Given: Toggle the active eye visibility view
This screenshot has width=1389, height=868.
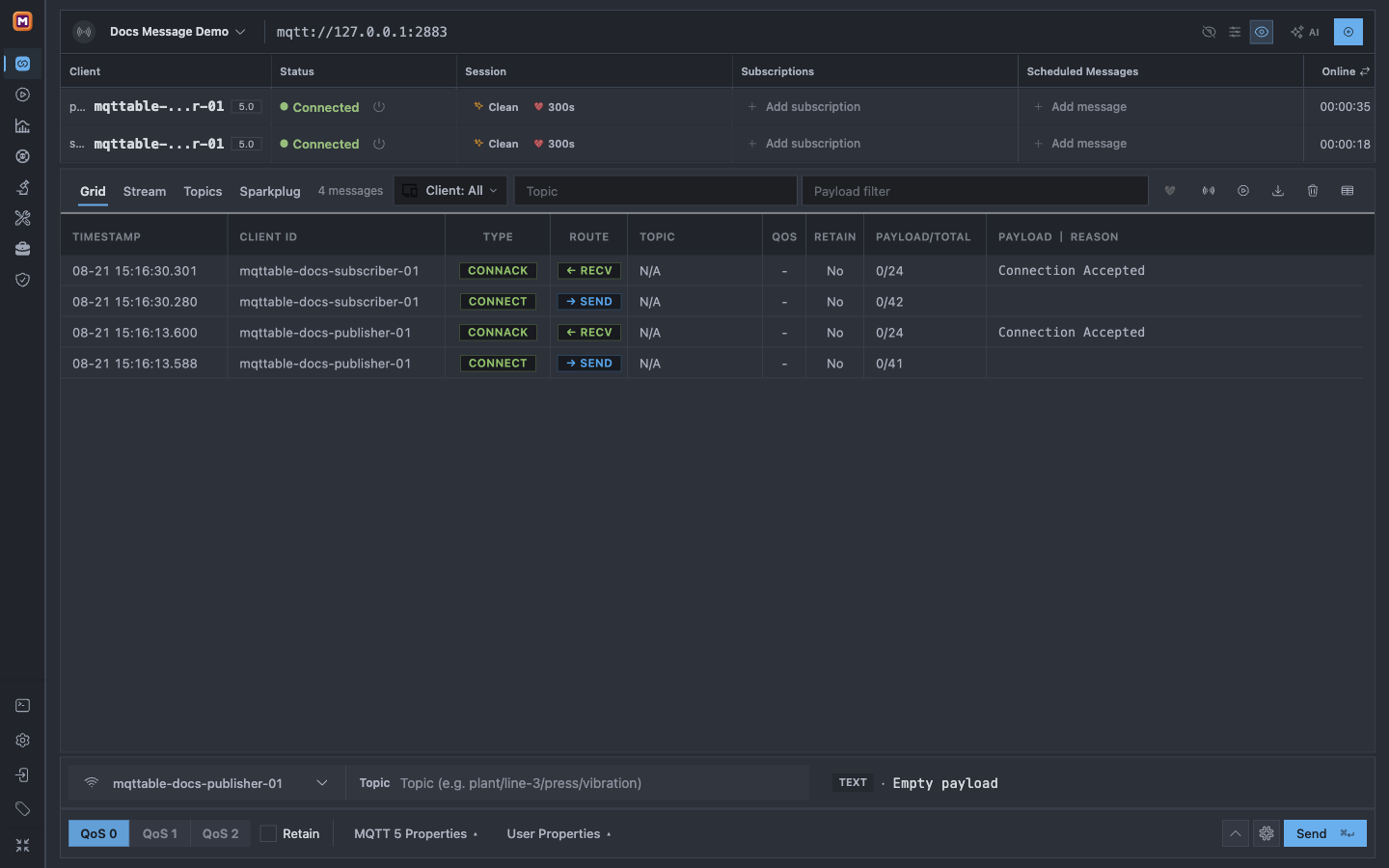Looking at the screenshot, I should click(x=1262, y=32).
